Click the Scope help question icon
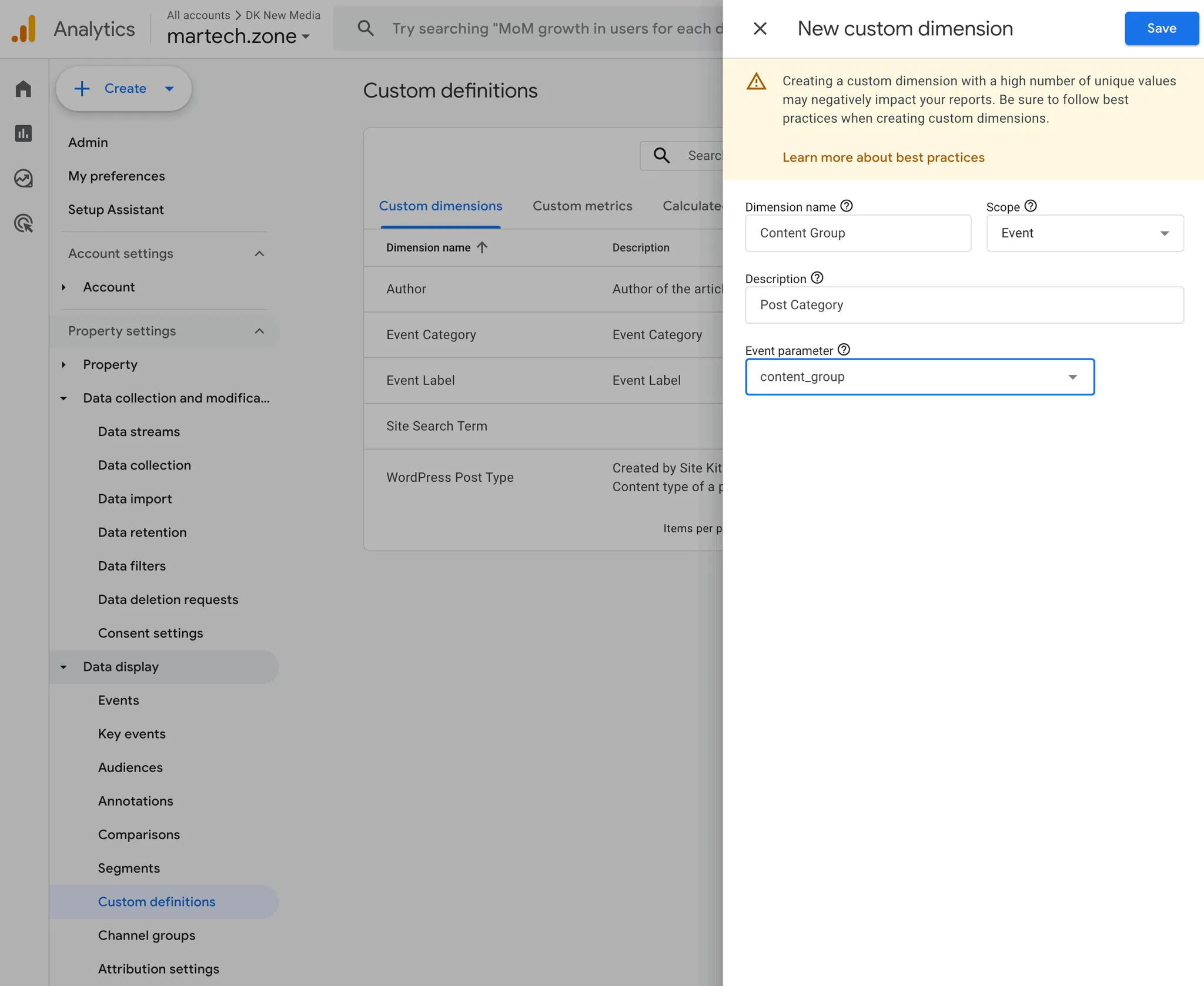Image resolution: width=1204 pixels, height=986 pixels. click(x=1031, y=206)
